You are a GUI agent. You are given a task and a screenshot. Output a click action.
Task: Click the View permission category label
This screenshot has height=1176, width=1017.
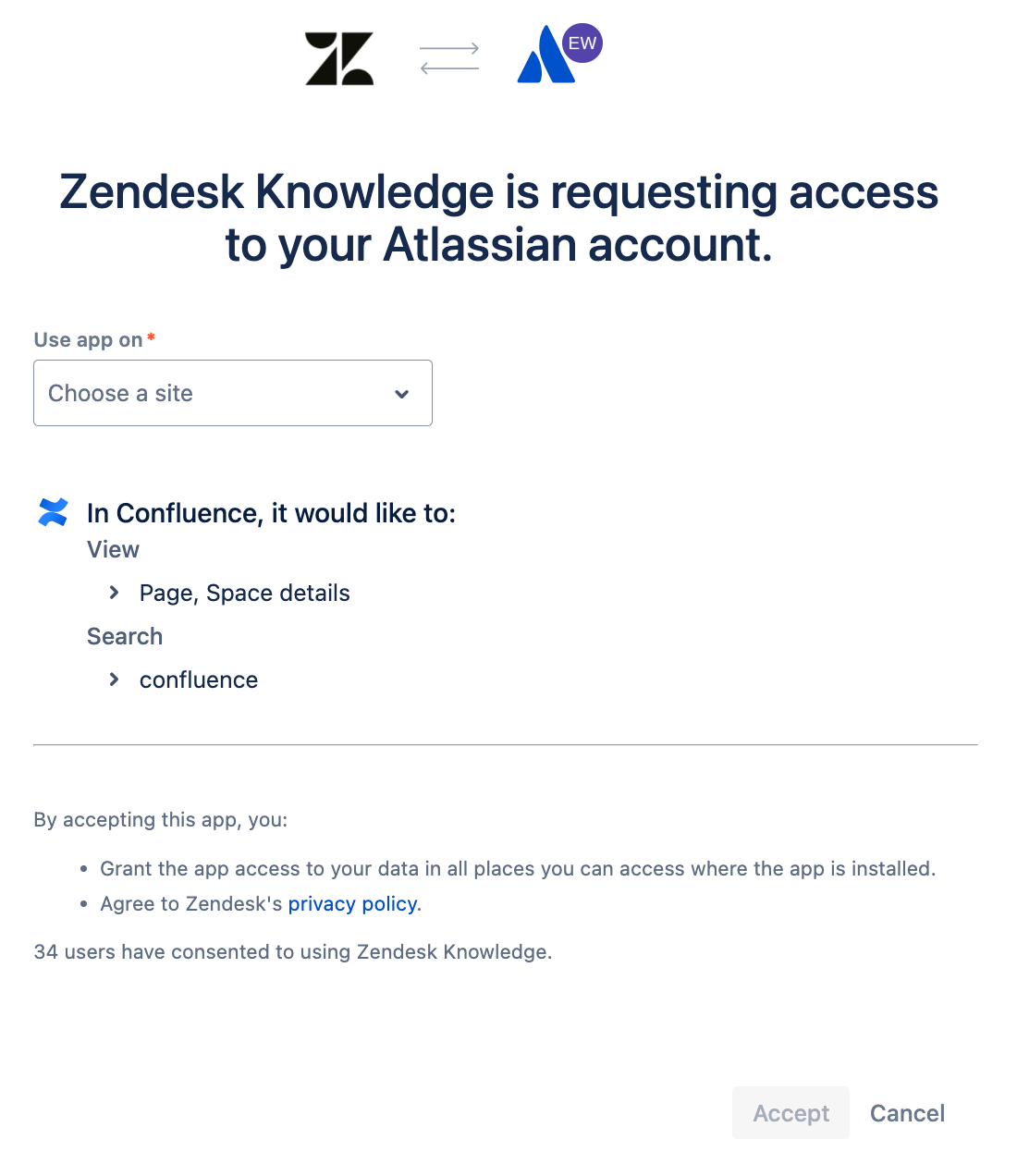click(x=113, y=549)
